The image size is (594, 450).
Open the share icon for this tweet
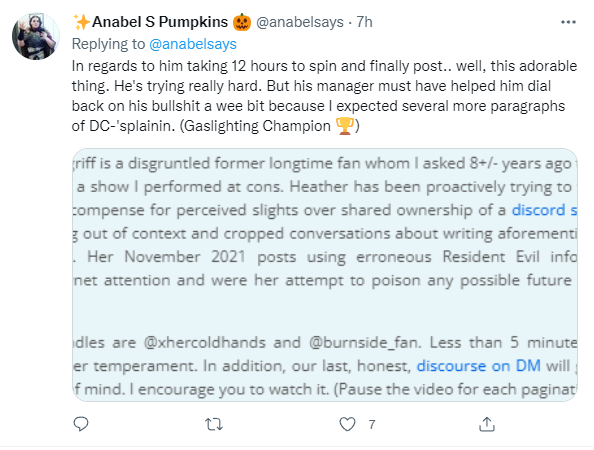point(487,424)
